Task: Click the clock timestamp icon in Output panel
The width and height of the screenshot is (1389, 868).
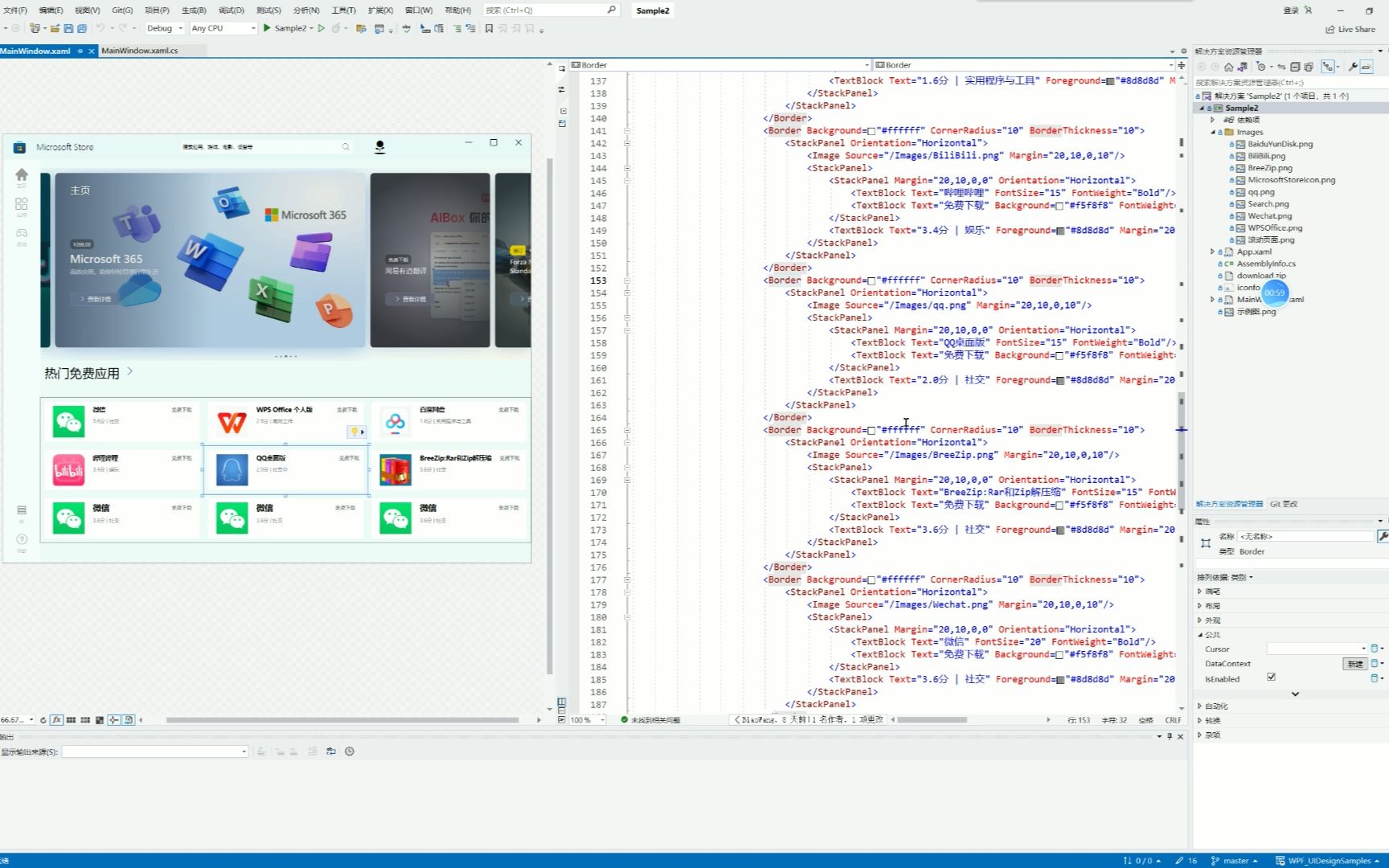Action: 350,751
